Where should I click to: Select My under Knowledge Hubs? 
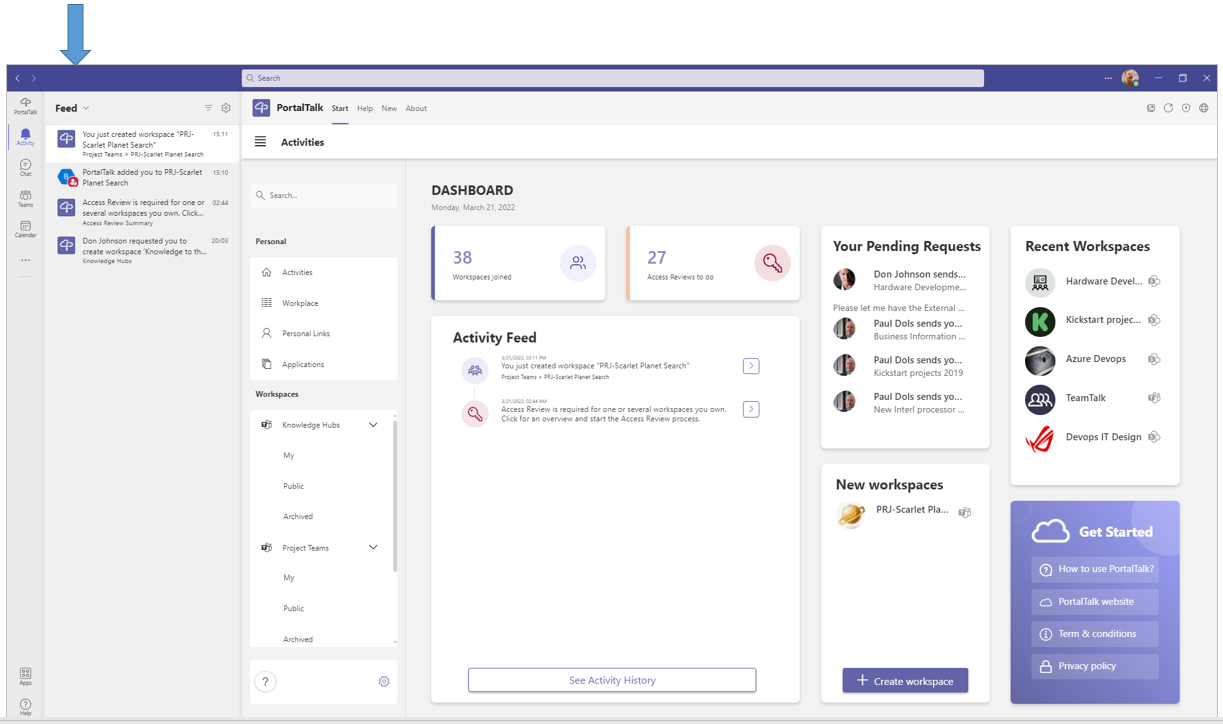point(289,455)
